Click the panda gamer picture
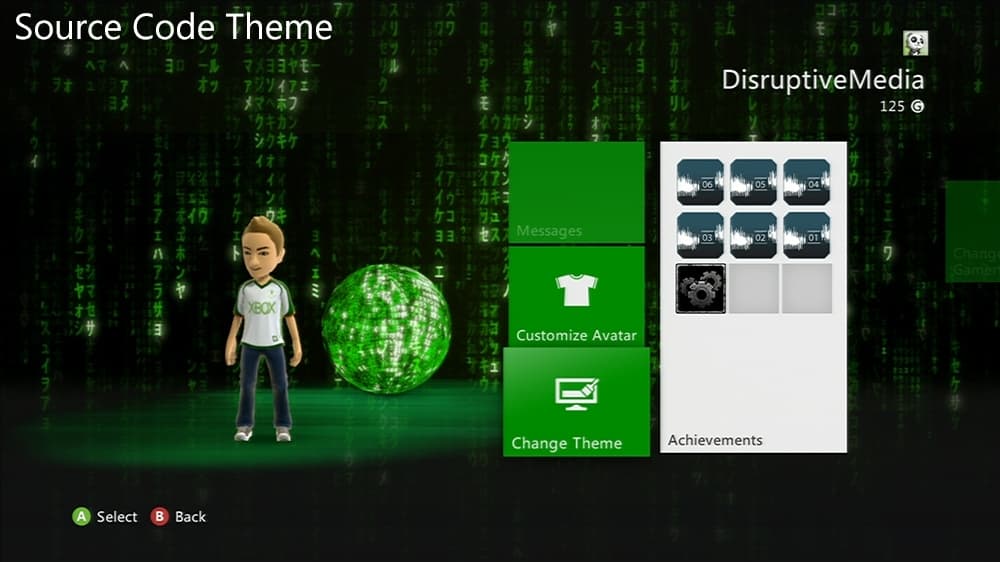The image size is (1000, 562). click(x=915, y=43)
